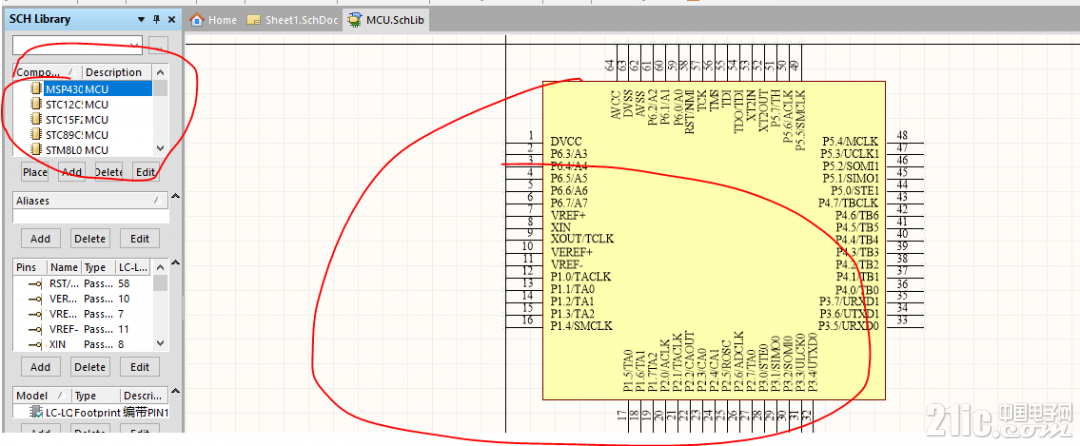
Task: Click Edit under the Pins list
Action: click(x=140, y=367)
